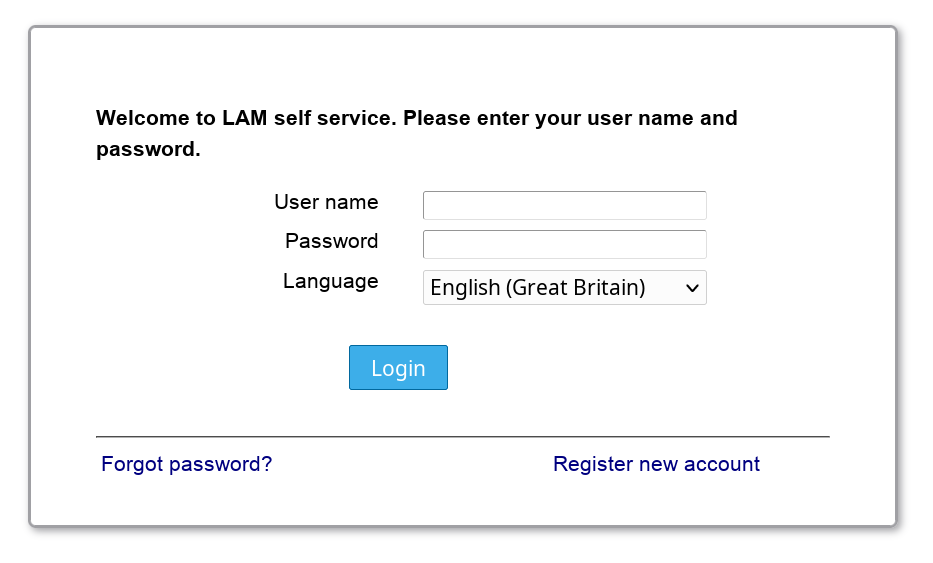
Task: Open the Language dropdown
Action: [x=564, y=288]
